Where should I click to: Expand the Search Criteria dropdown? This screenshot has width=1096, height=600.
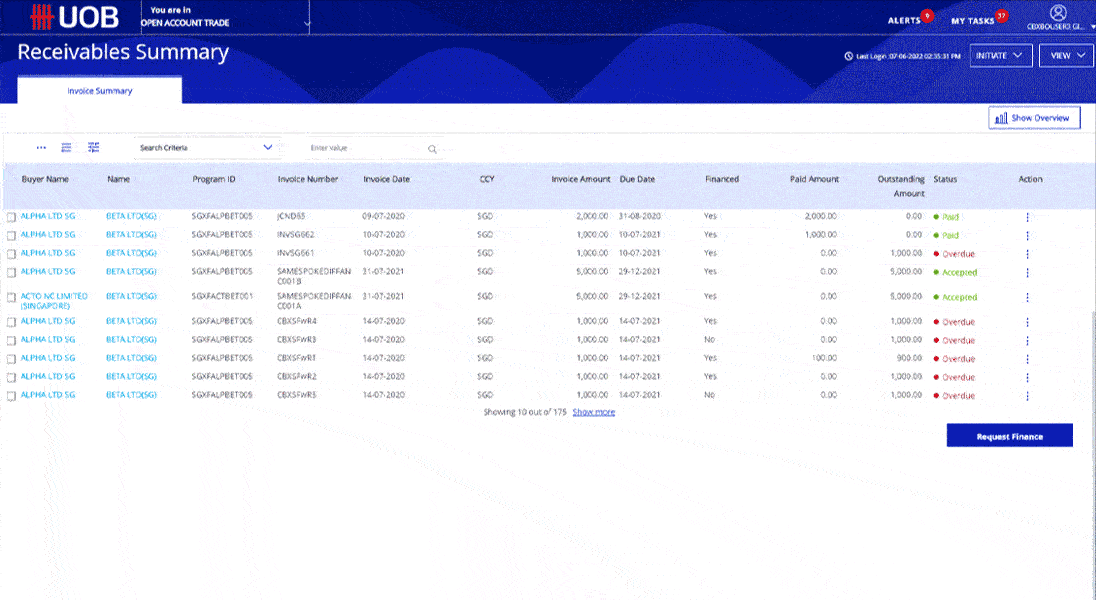click(205, 148)
